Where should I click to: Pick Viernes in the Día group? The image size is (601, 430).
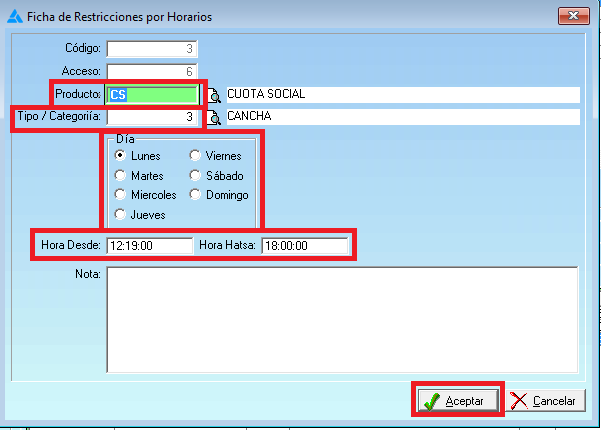[195, 156]
